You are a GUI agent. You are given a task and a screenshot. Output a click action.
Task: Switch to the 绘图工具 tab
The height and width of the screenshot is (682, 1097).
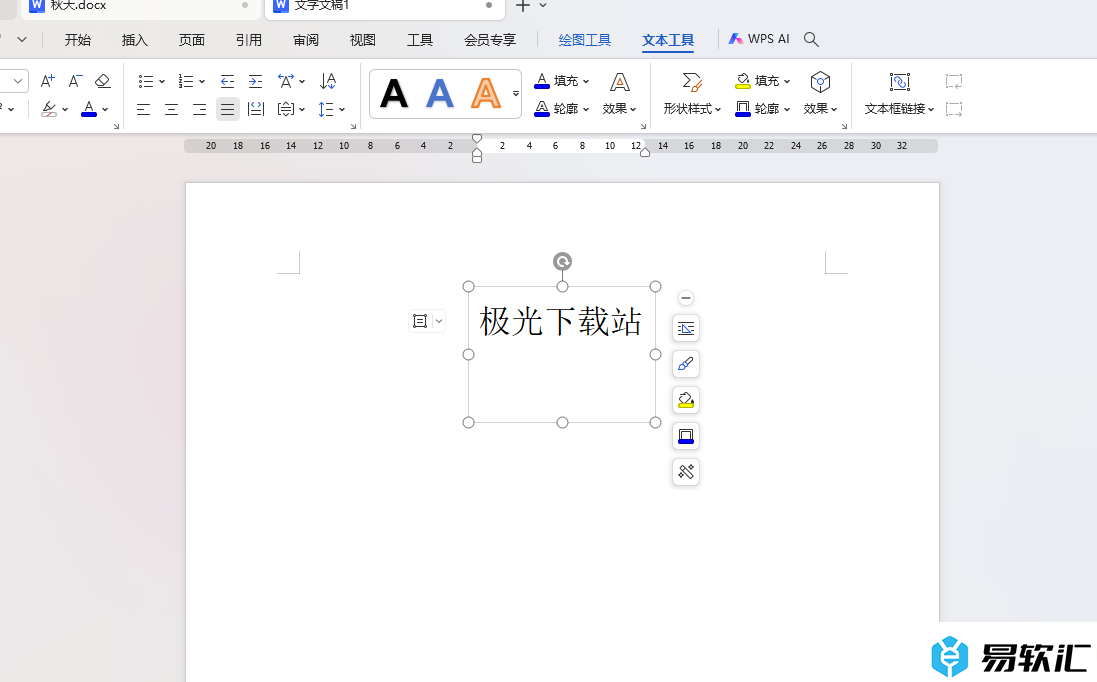click(x=585, y=40)
